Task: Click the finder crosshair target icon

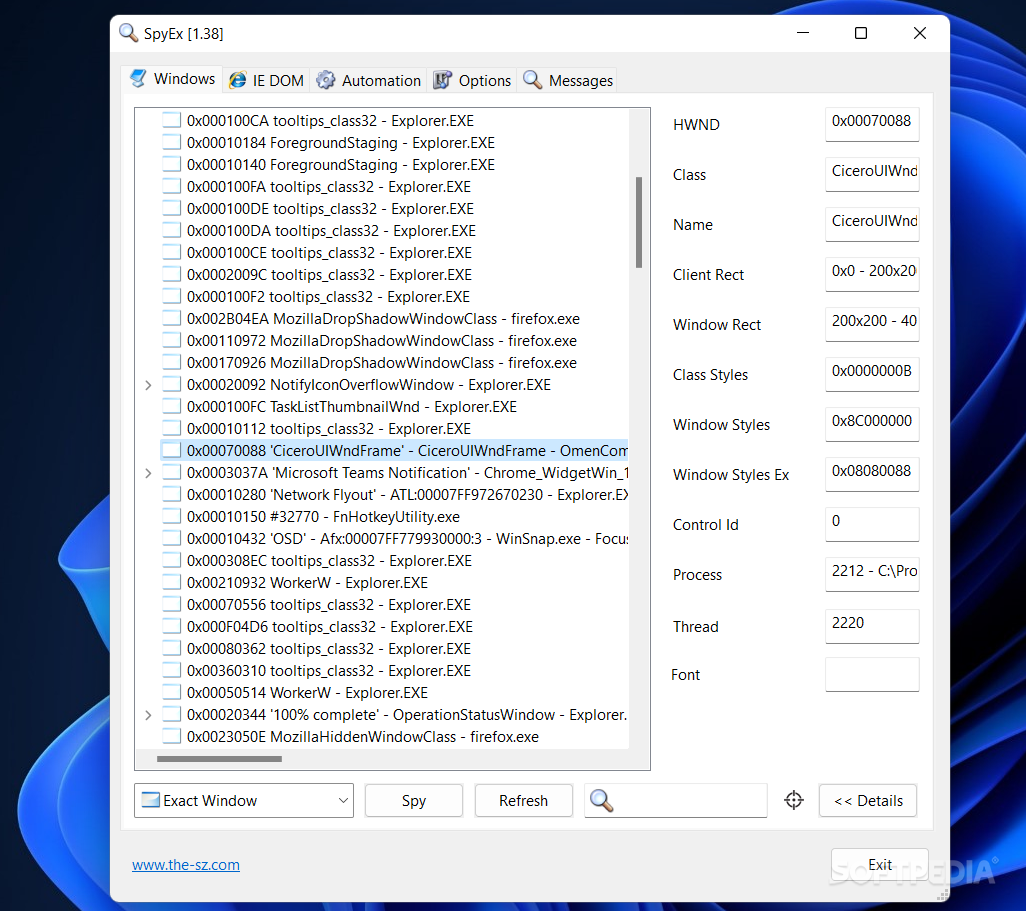Action: (x=794, y=800)
